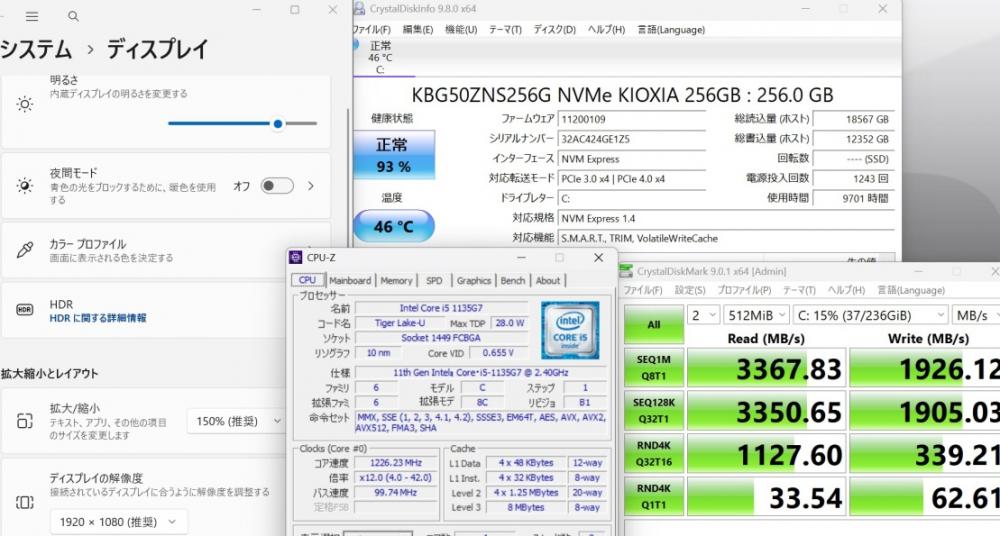Switch to the CPU tab in CPU-Z
Screen dimensions: 1000x536
(307, 280)
